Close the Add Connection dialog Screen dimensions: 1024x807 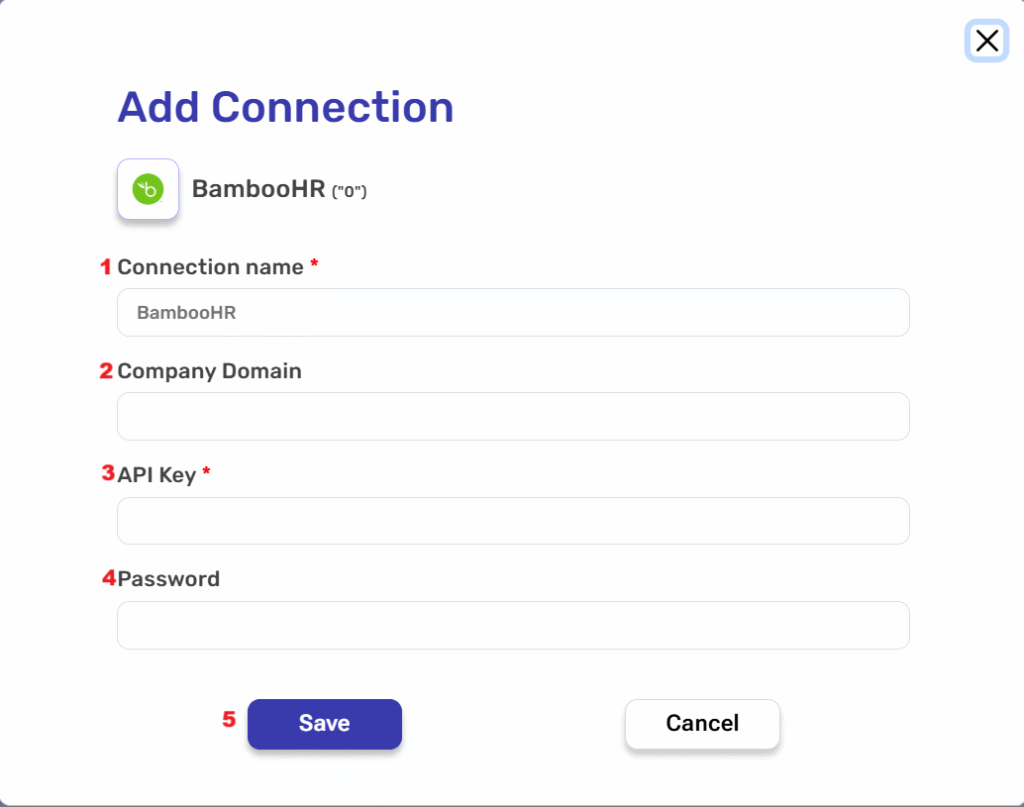[986, 41]
